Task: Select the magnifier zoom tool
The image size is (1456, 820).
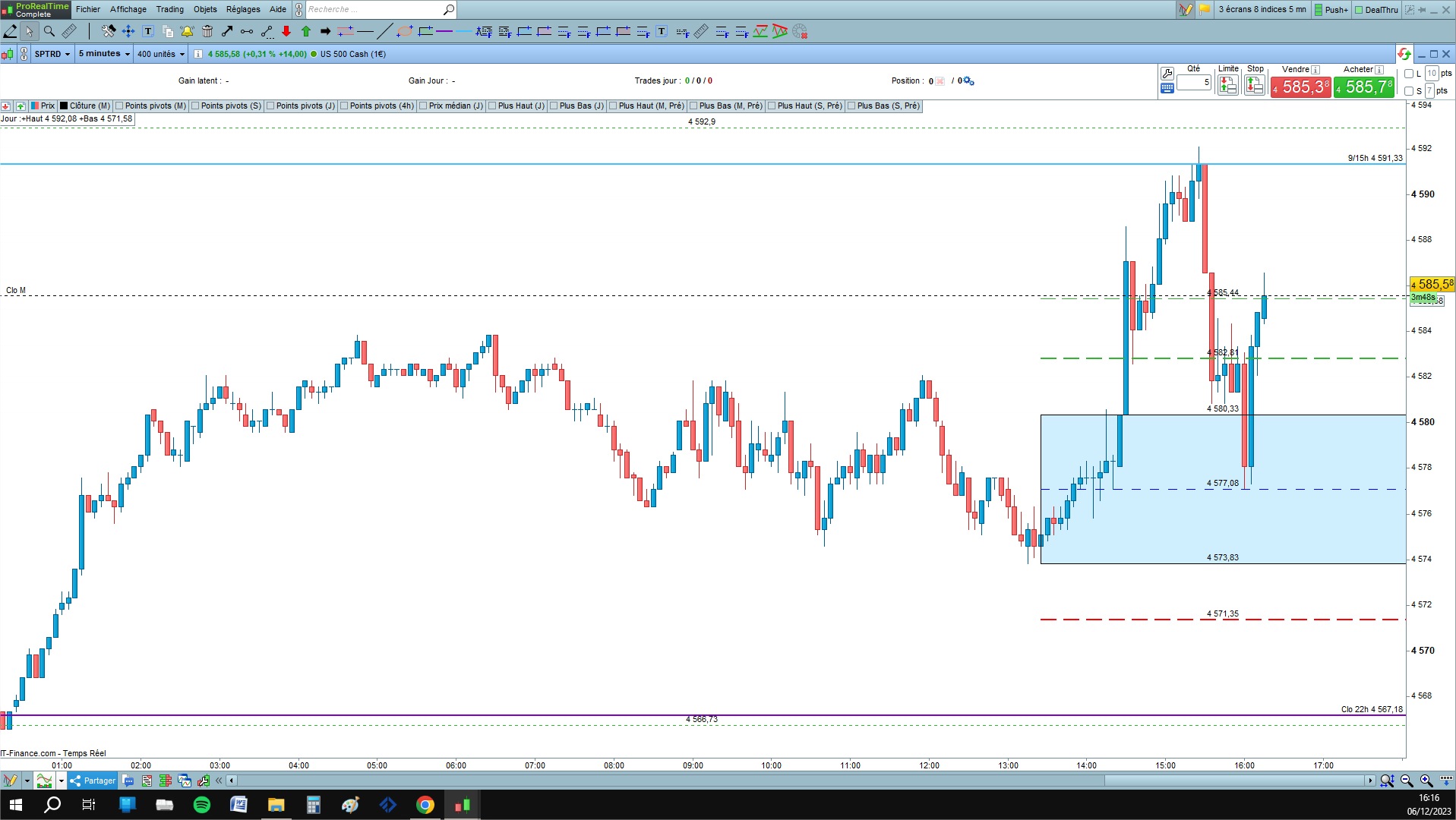Action: pos(49,31)
